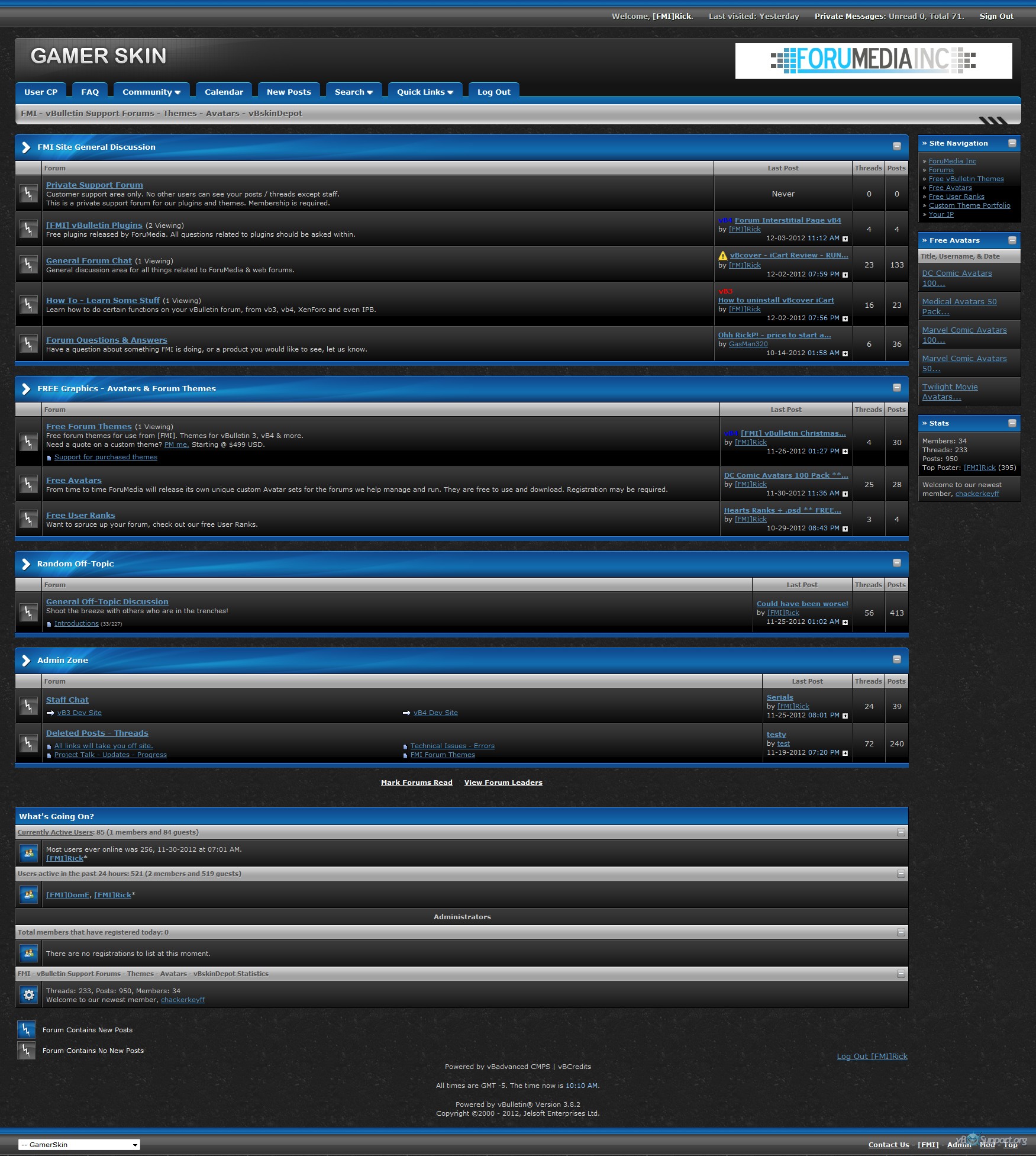This screenshot has width=1036, height=1156.
Task: Go to last post icon for vBulletin Christmas thread
Action: tap(845, 452)
